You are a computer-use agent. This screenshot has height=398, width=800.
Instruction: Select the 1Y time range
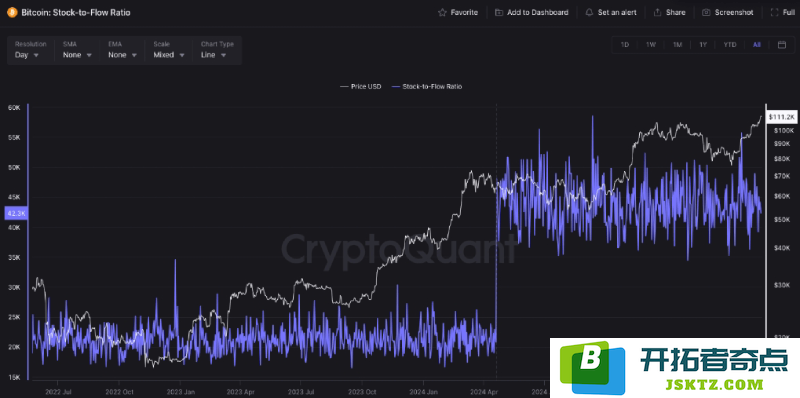[x=703, y=45]
